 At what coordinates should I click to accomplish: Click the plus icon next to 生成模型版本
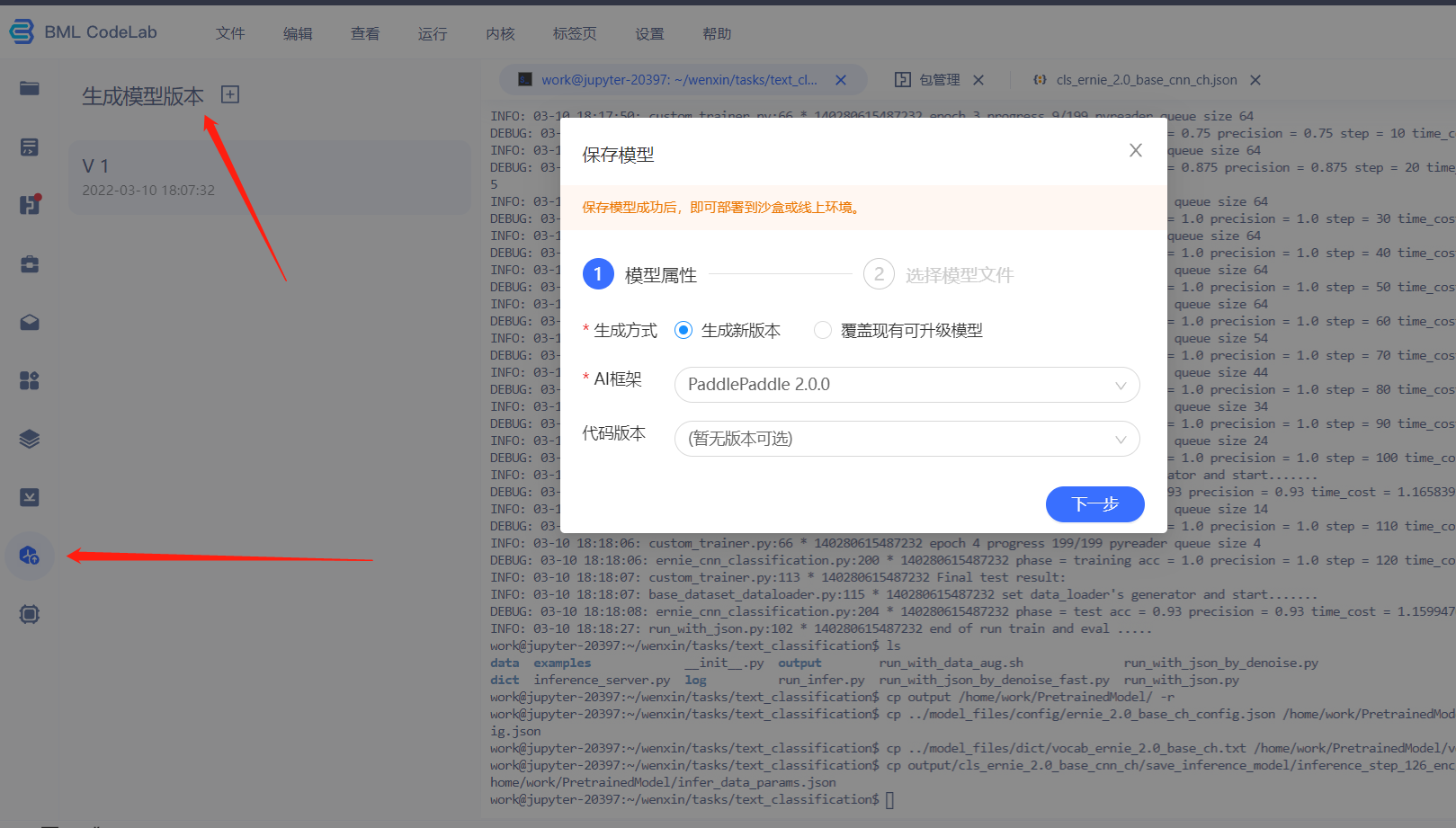(230, 94)
